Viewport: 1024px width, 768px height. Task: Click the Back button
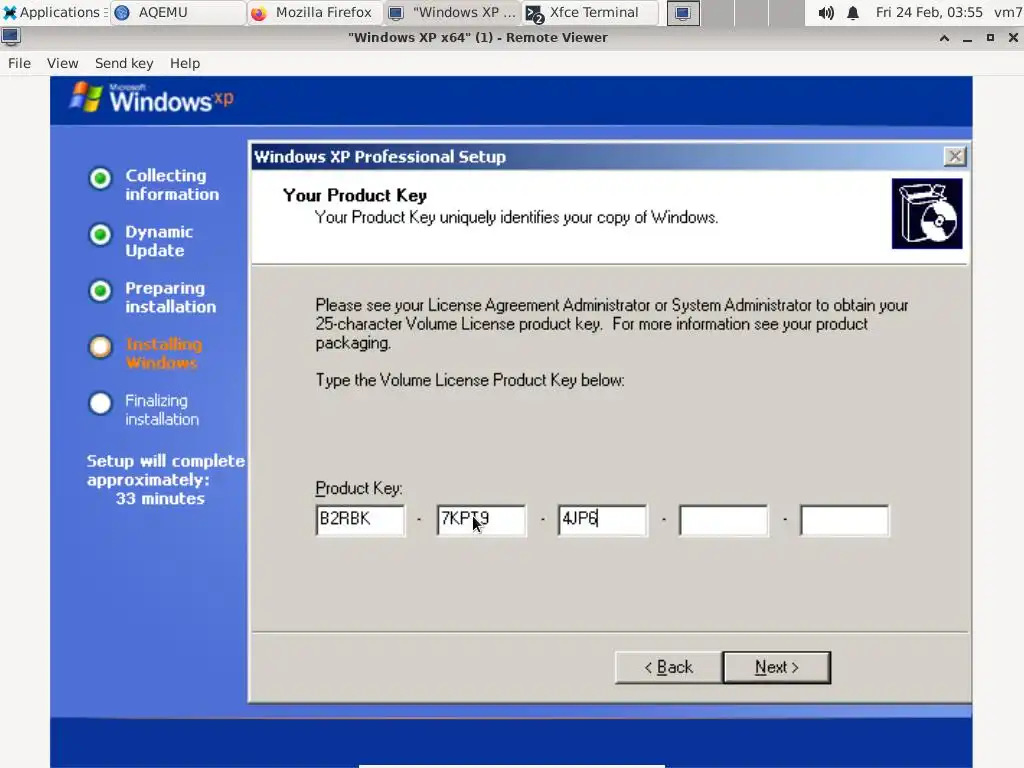point(668,667)
